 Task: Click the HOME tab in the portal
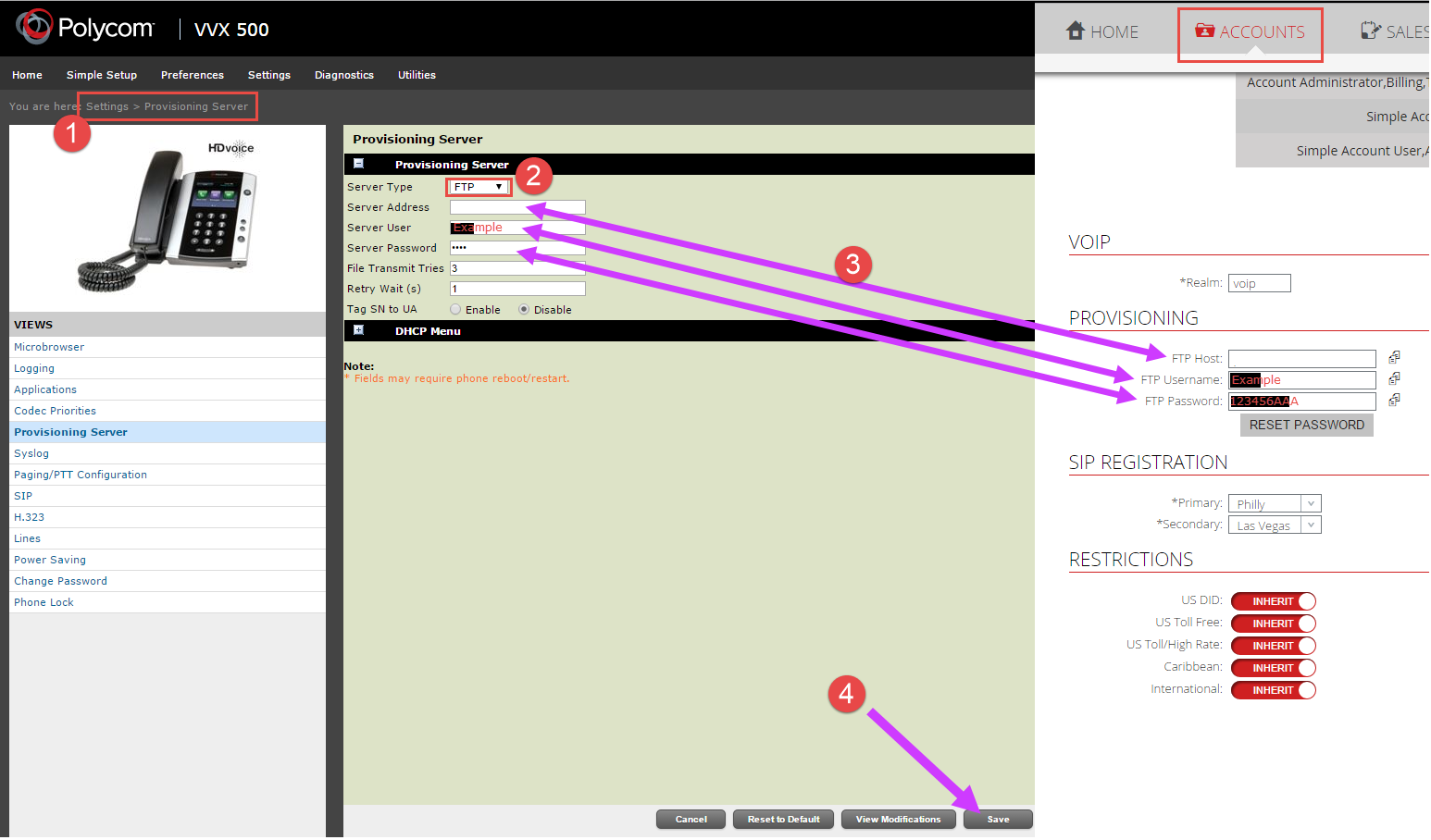[1102, 31]
